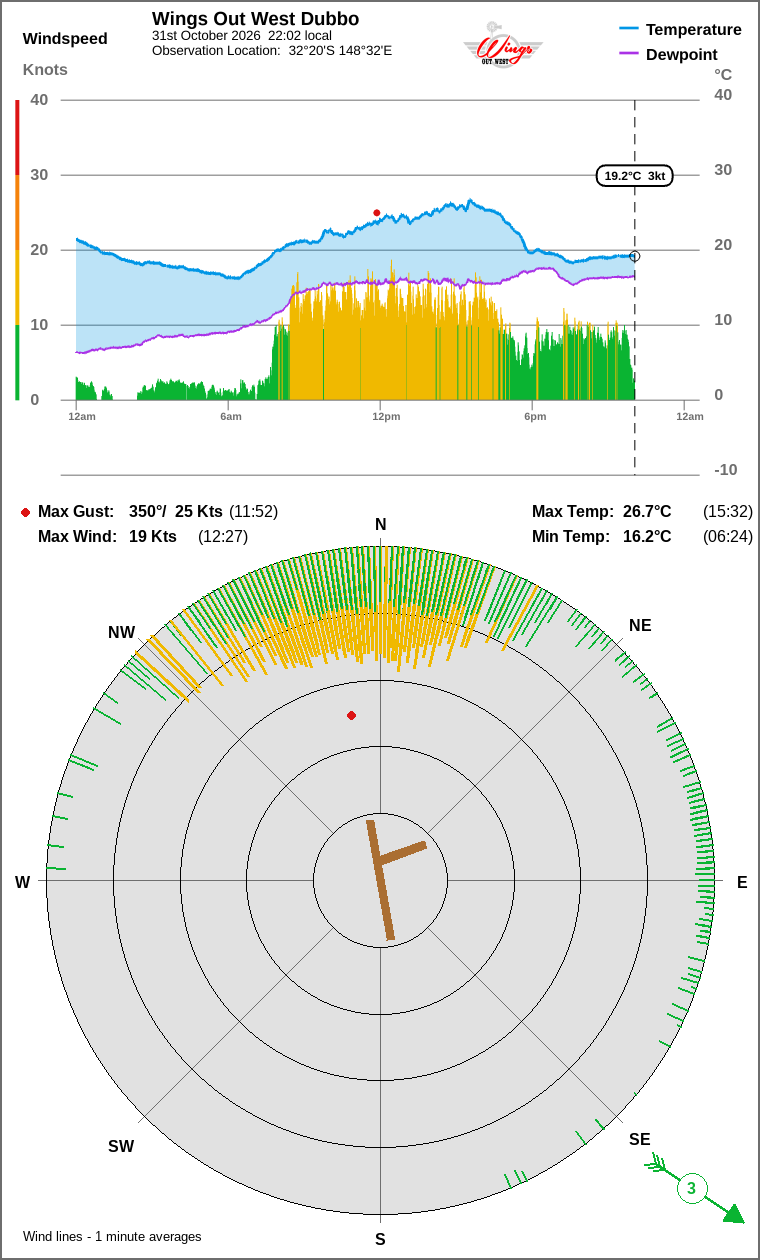Screen dimensions: 760x1260
Task: Click the Max Wind 19 Kts value
Action: point(153,537)
